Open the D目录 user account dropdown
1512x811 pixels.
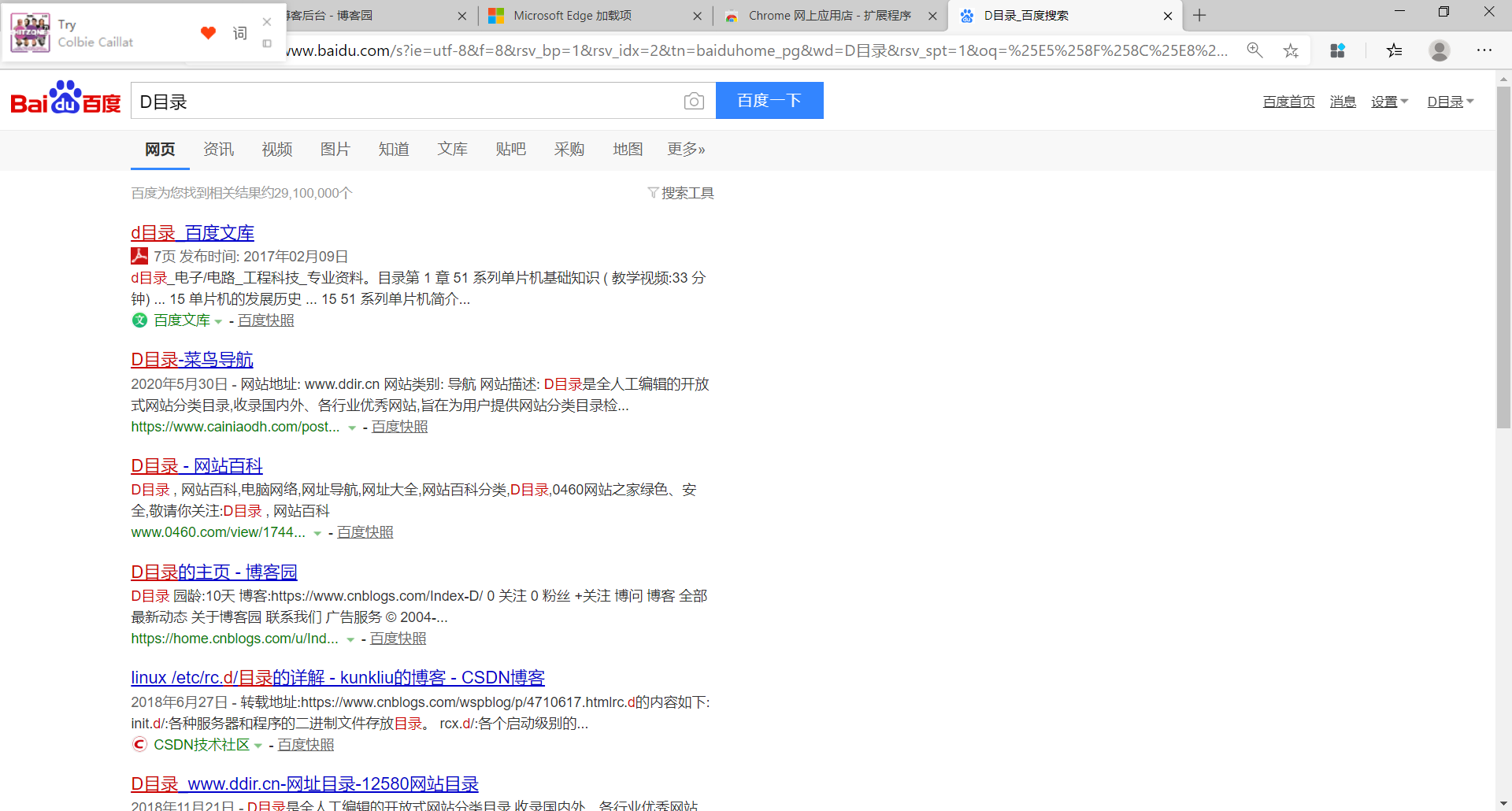tap(1451, 102)
